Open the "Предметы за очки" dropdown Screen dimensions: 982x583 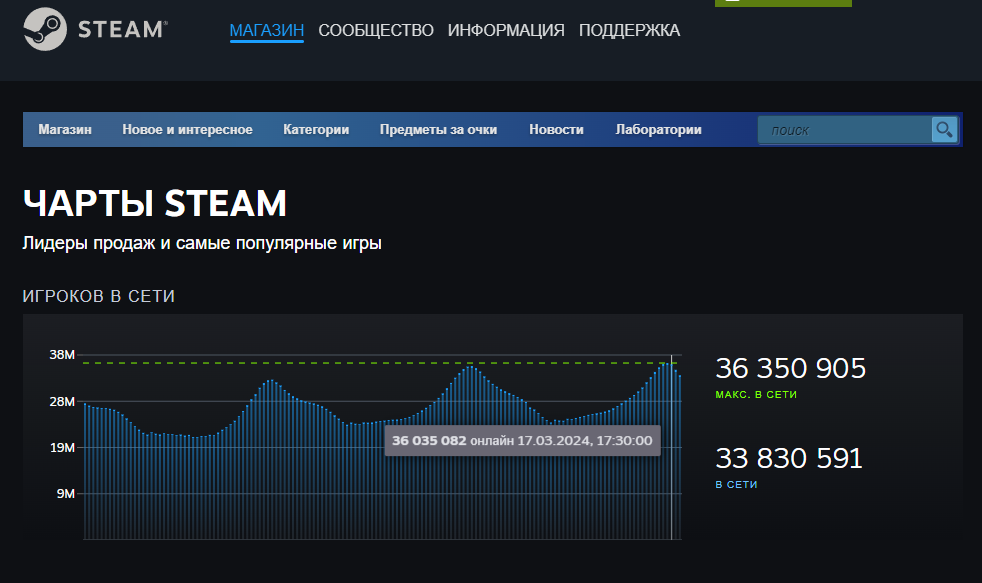point(439,129)
